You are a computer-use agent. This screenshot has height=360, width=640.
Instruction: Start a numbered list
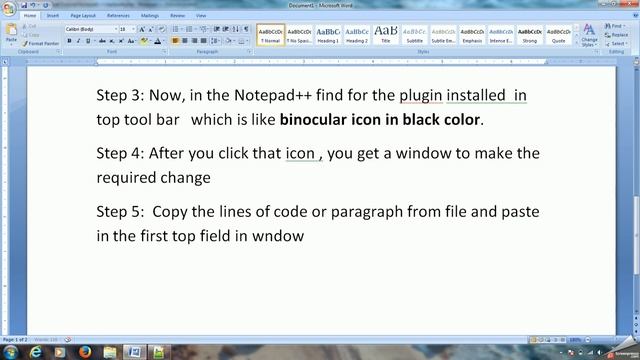(x=189, y=29)
